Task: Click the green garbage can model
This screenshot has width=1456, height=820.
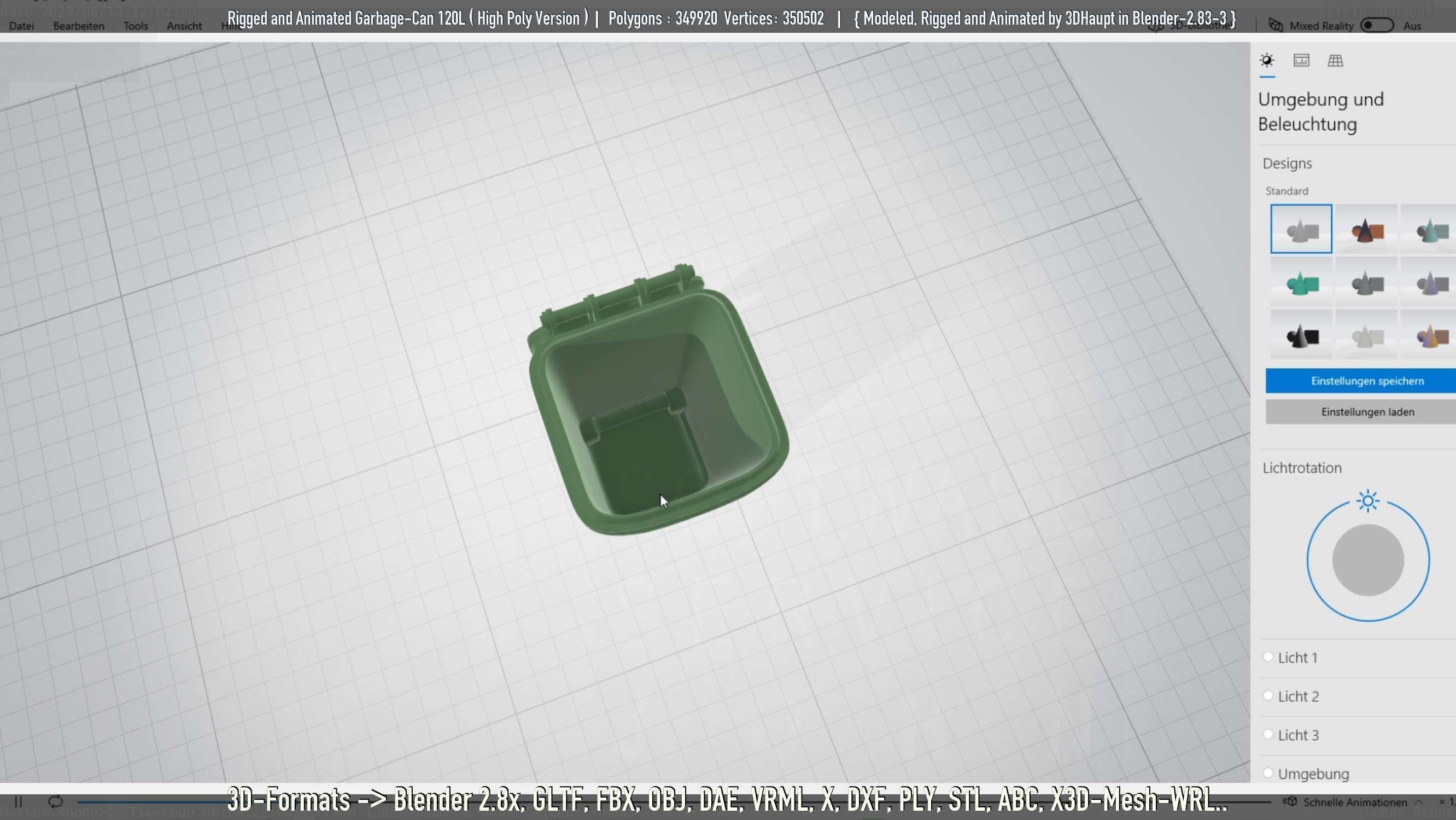Action: tap(658, 400)
